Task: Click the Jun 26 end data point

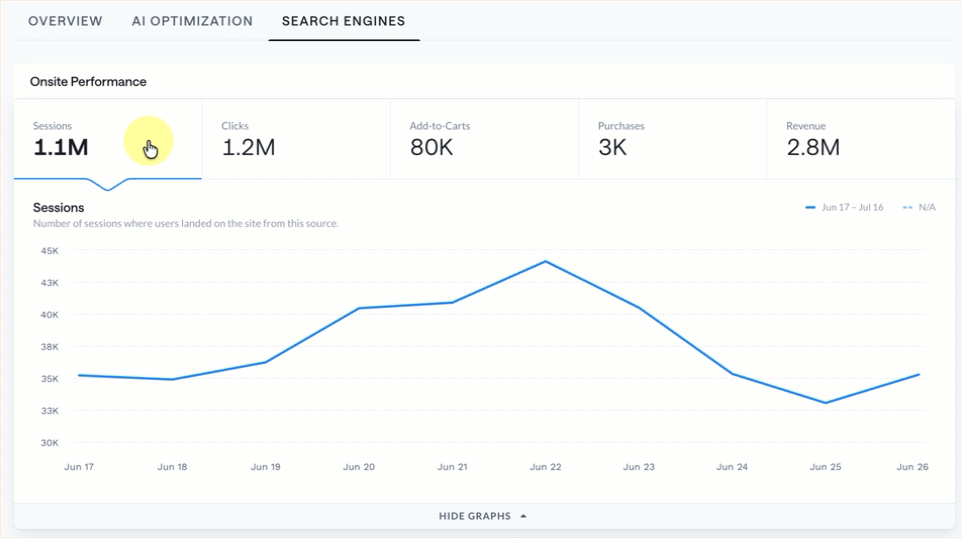Action: click(918, 375)
